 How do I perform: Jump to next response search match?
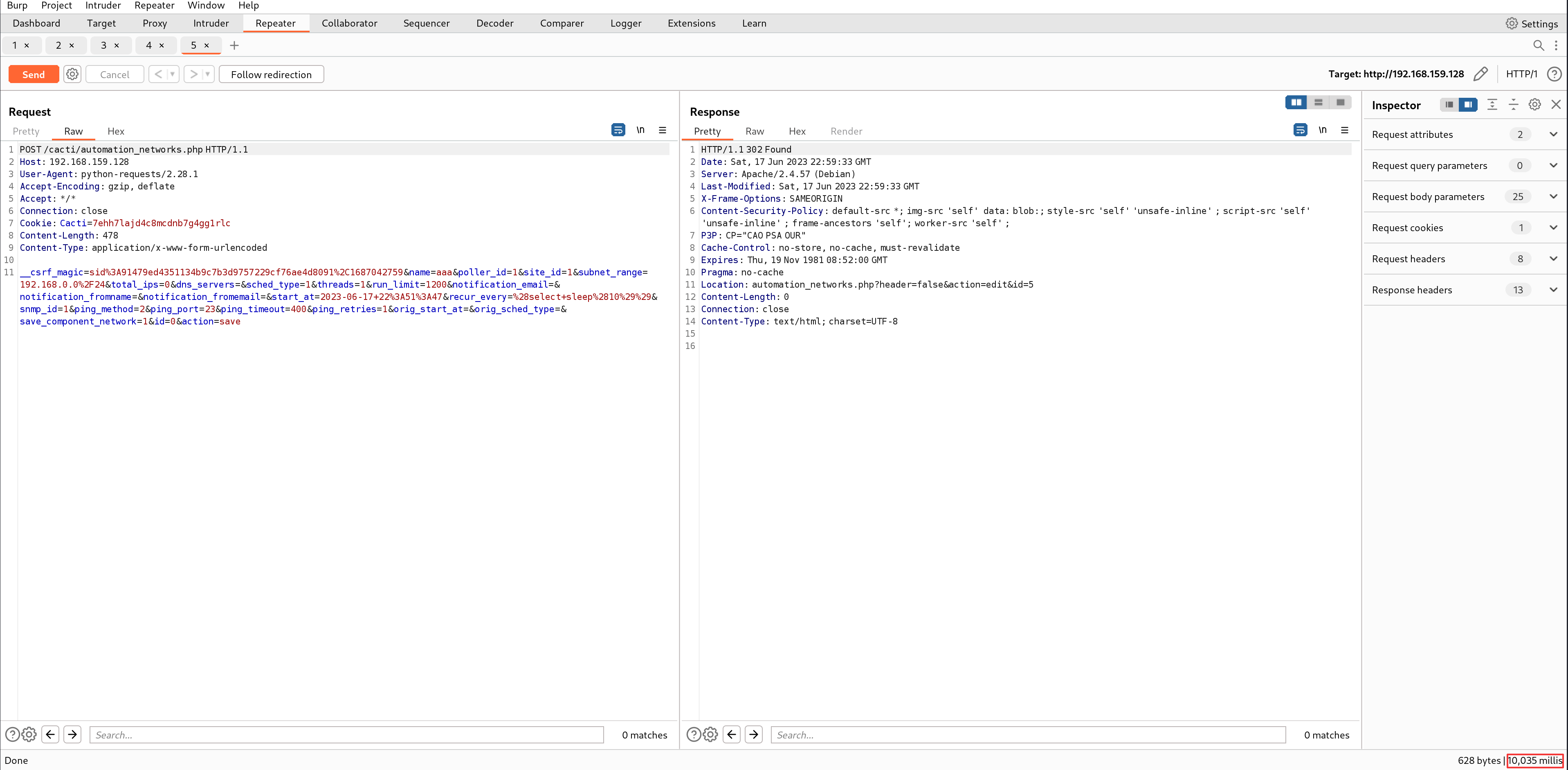754,735
